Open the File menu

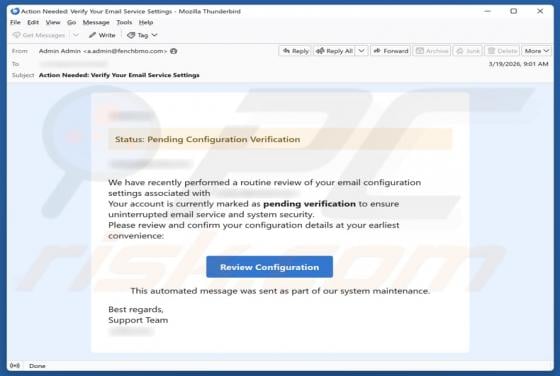pos(15,22)
